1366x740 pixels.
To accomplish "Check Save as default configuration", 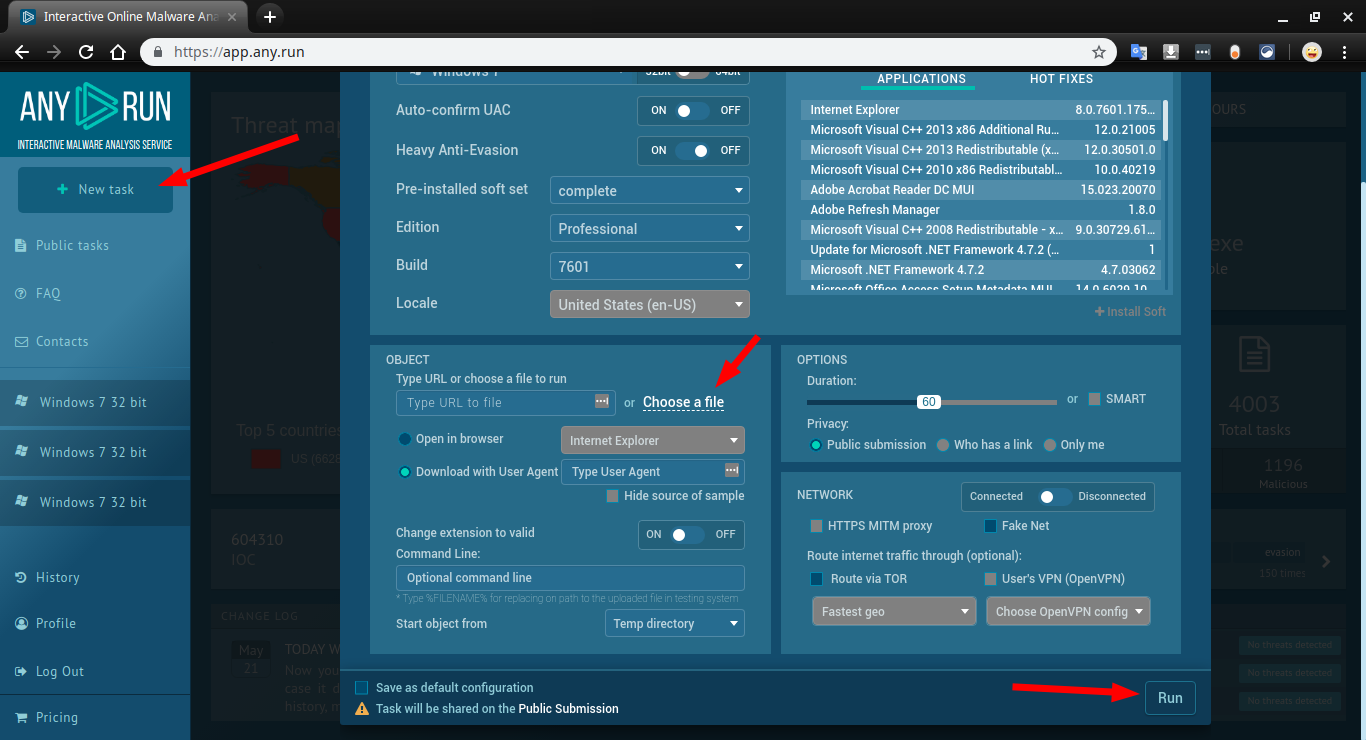I will pyautogui.click(x=362, y=688).
